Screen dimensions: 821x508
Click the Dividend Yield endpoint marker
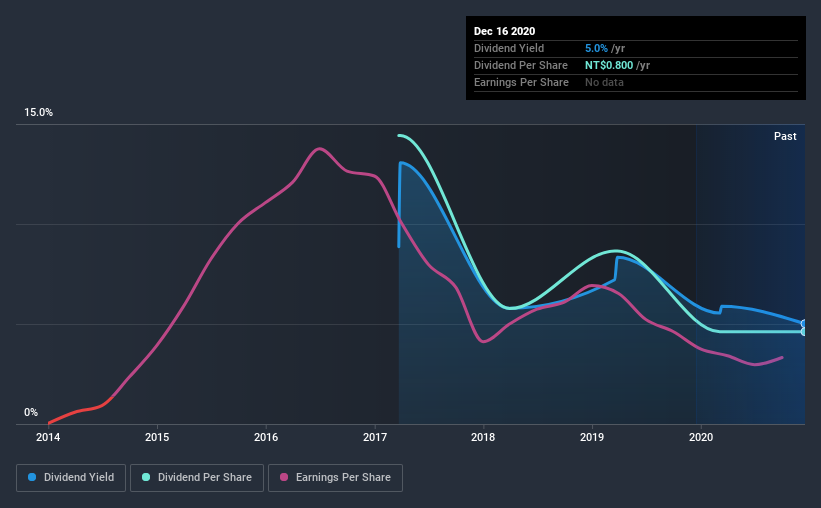click(x=804, y=324)
